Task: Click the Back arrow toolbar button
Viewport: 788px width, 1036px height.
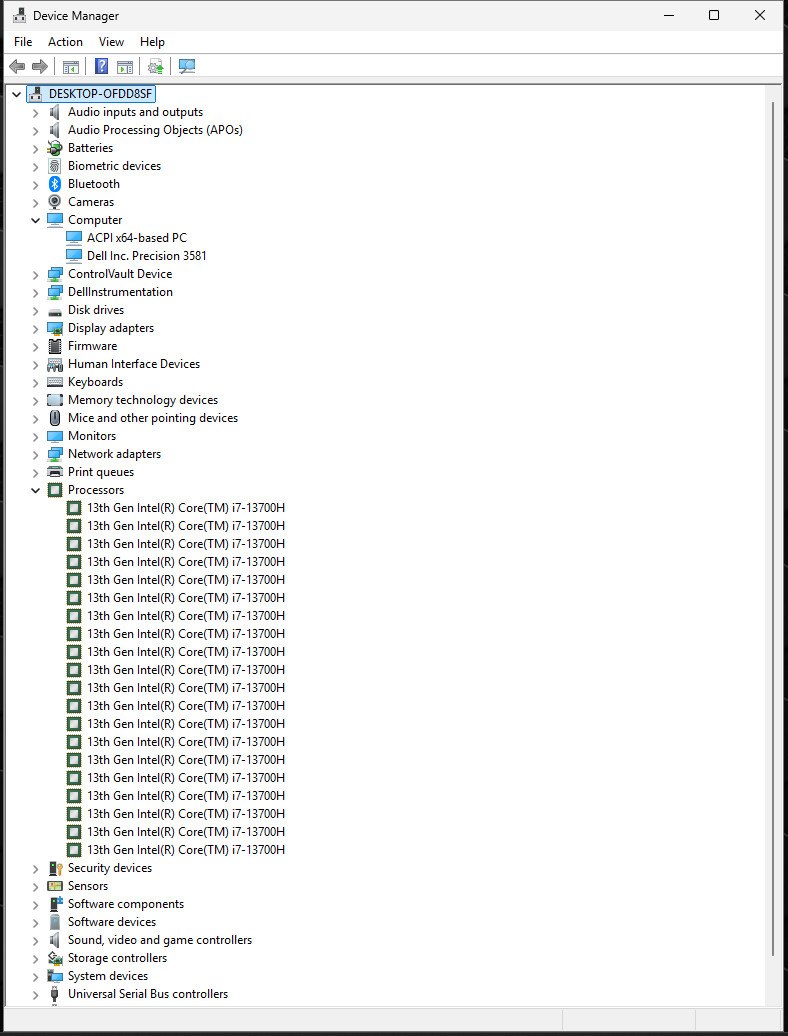Action: click(x=17, y=66)
